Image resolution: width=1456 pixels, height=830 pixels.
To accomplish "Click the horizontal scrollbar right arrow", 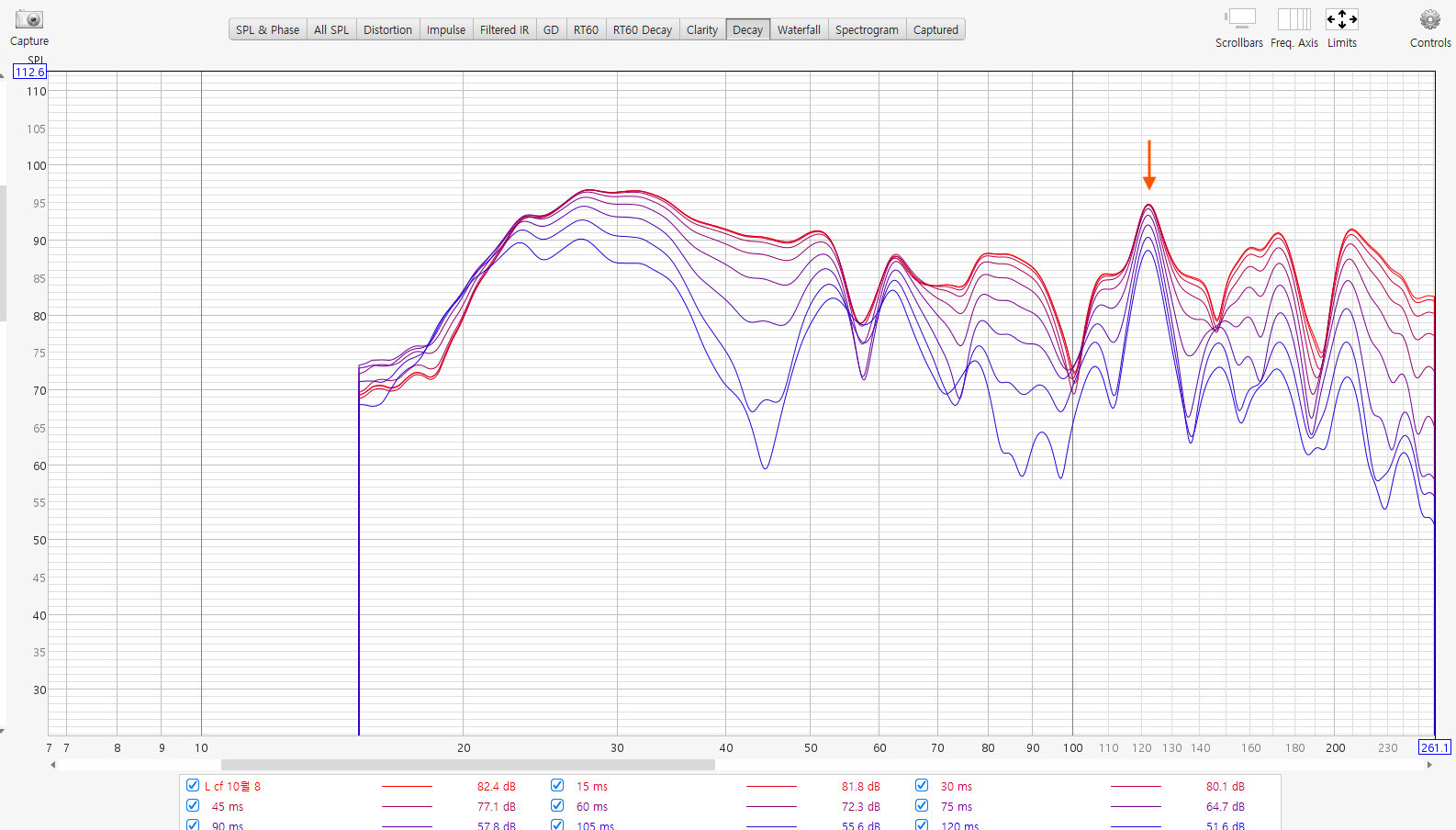I will pyautogui.click(x=1428, y=765).
